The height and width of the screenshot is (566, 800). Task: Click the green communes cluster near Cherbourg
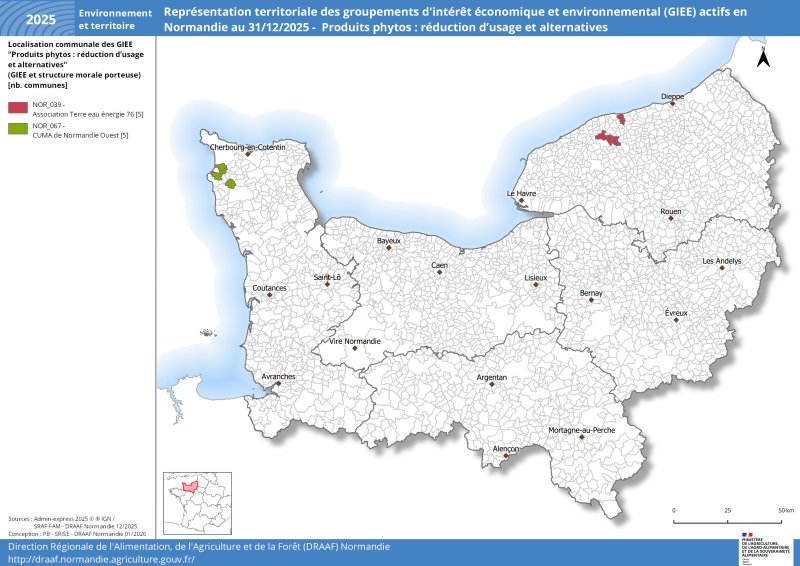(x=222, y=175)
